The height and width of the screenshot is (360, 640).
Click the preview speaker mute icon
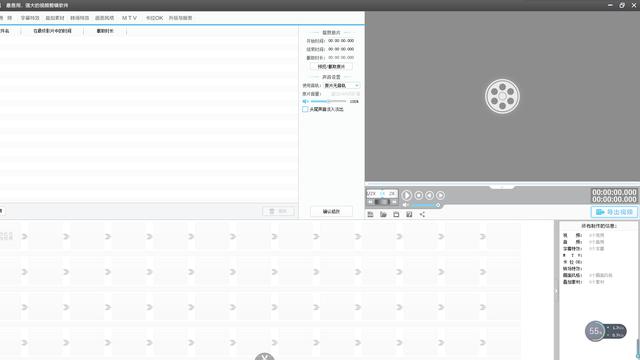click(x=405, y=205)
